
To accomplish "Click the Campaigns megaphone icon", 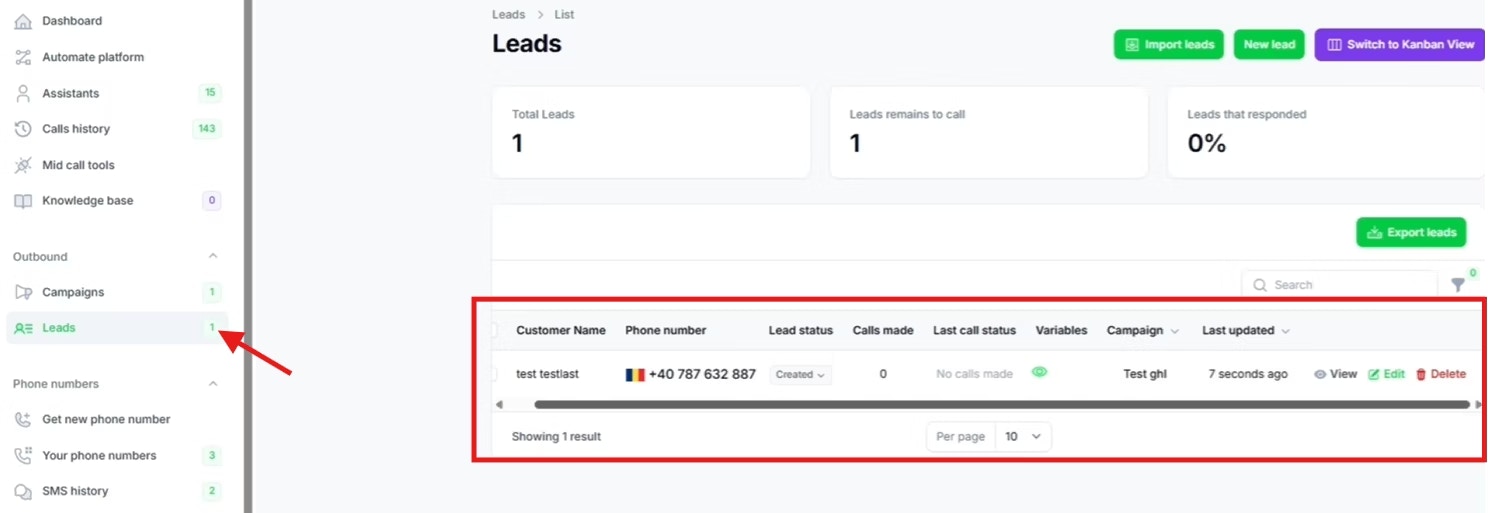I will [x=23, y=292].
